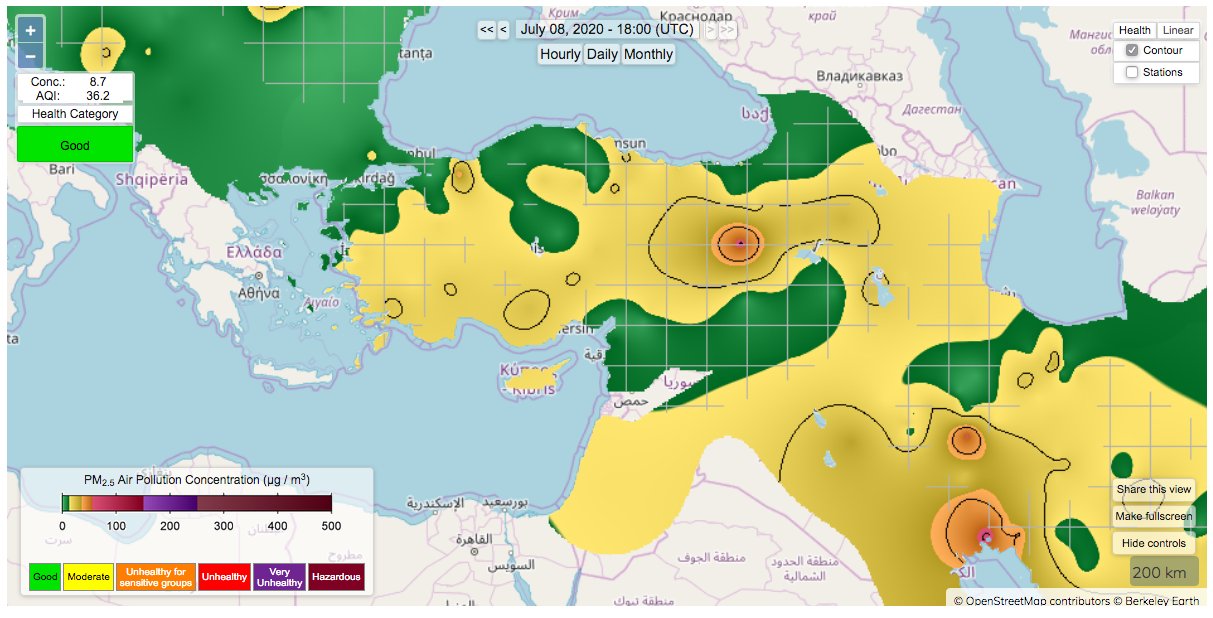Click the Αθήνα city label on map
The width and height of the screenshot is (1213, 618).
tap(258, 294)
